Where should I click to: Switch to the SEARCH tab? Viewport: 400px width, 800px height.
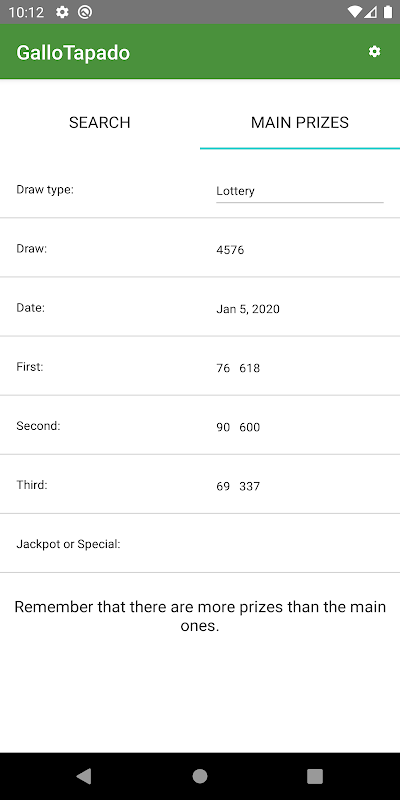pyautogui.click(x=100, y=122)
